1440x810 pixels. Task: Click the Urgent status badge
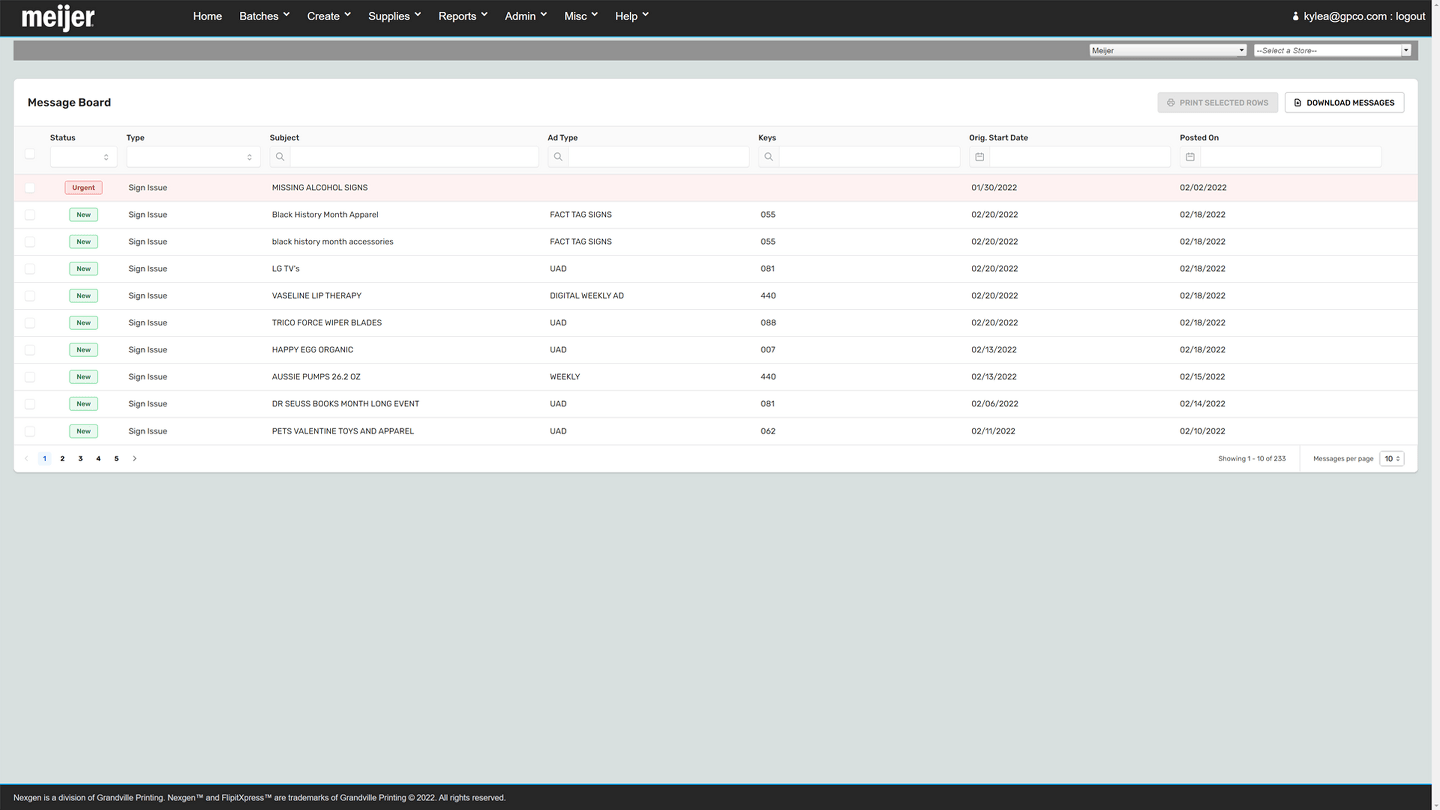[x=84, y=188]
